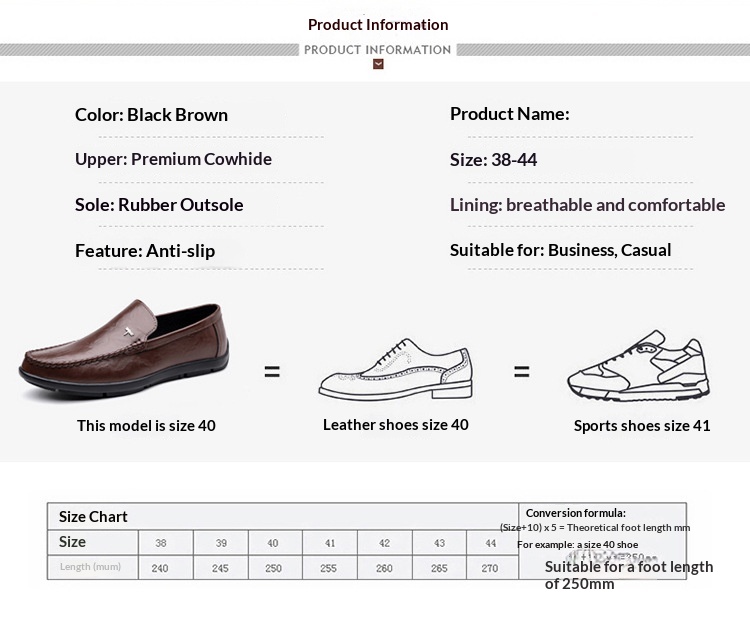
Task: Click the 'This model is size 40' caption
Action: point(146,425)
